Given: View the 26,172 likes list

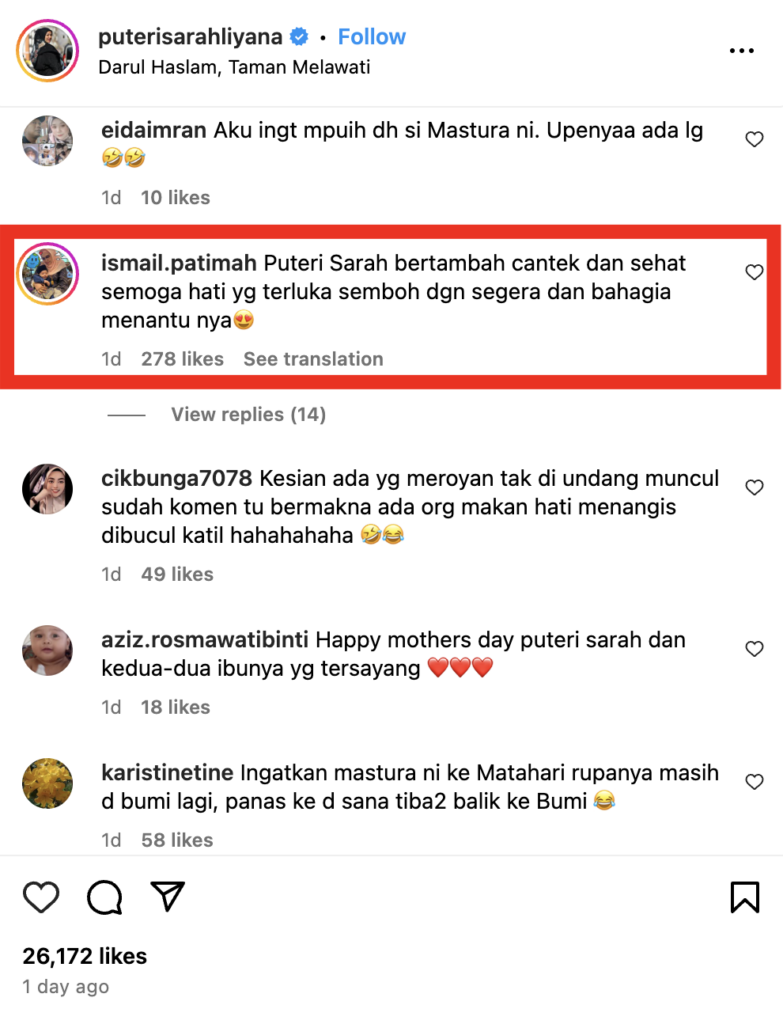Looking at the screenshot, I should point(85,956).
